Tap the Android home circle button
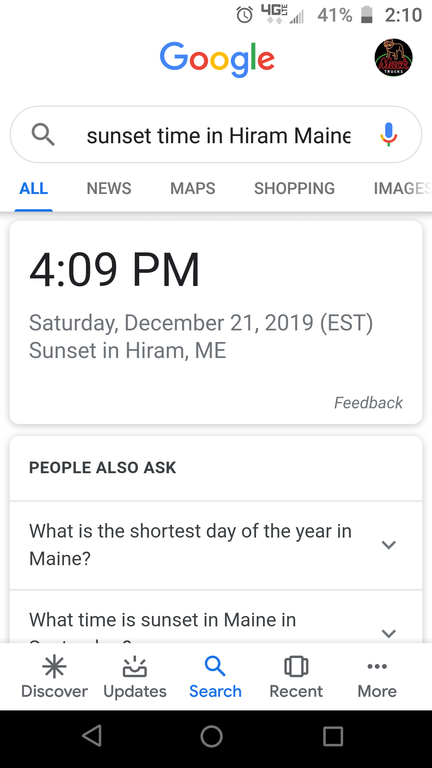This screenshot has width=432, height=768. pos(212,736)
